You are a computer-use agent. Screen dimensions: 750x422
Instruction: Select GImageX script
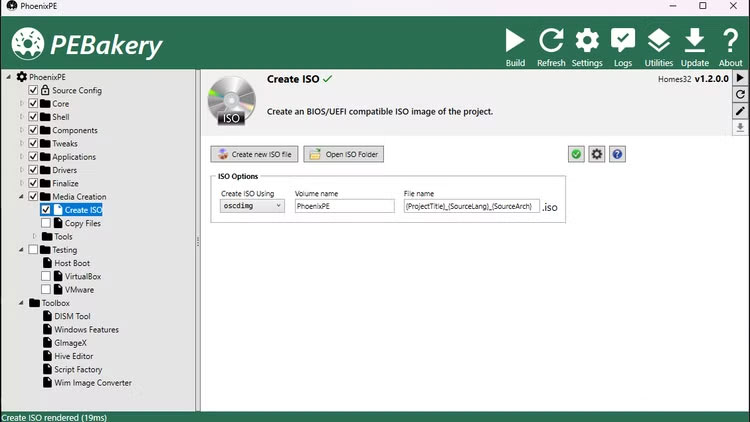tap(70, 343)
